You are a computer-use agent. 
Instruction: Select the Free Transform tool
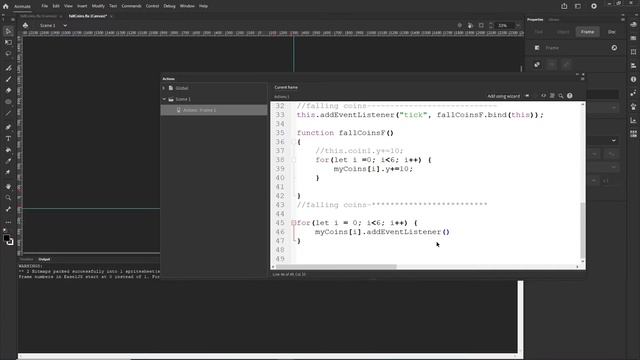click(x=8, y=42)
